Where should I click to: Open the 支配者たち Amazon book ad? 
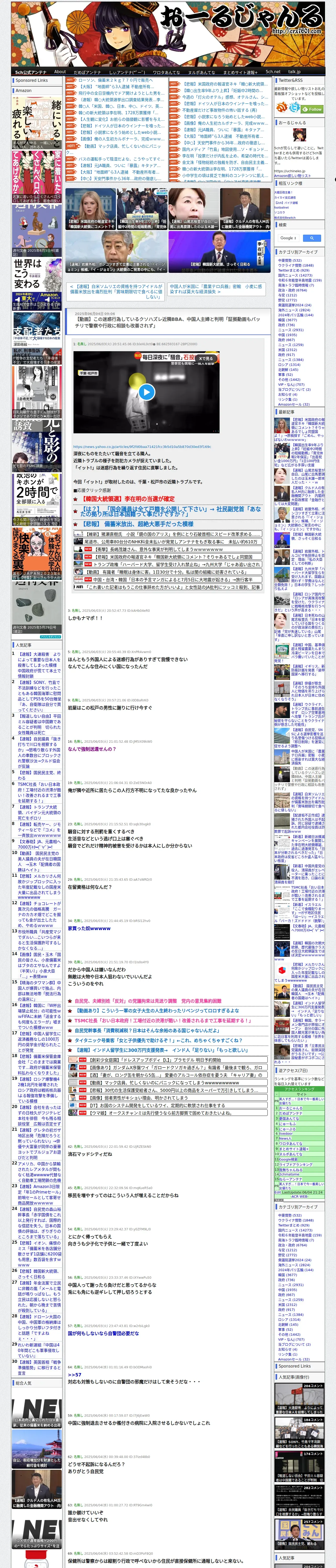37,338
